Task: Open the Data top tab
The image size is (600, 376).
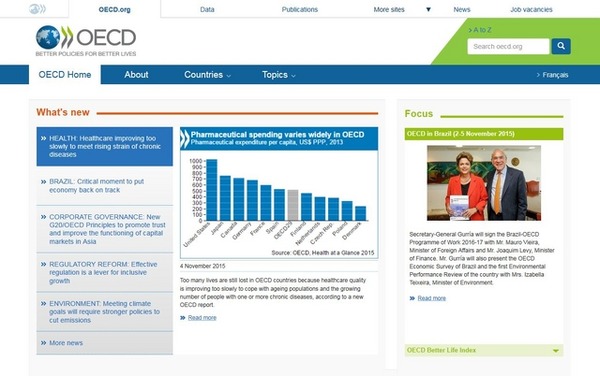Action: (x=207, y=10)
